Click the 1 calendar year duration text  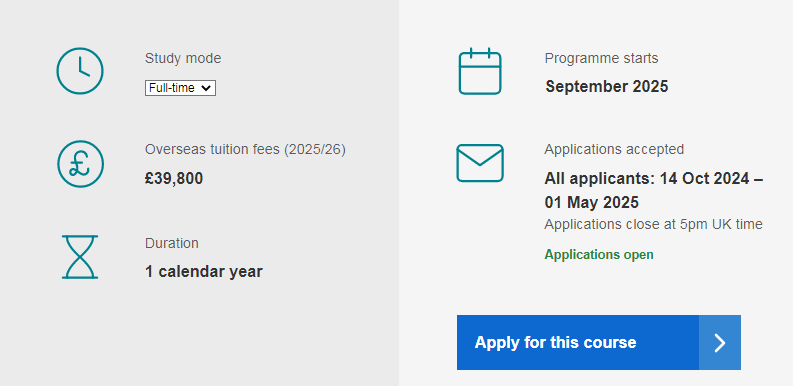[x=204, y=272]
